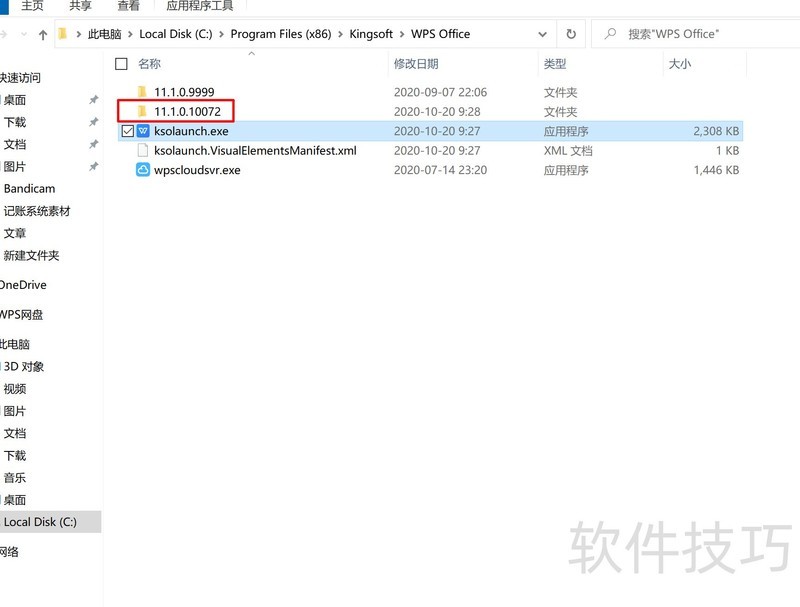Click Program Files (x86) breadcrumb

click(x=281, y=34)
